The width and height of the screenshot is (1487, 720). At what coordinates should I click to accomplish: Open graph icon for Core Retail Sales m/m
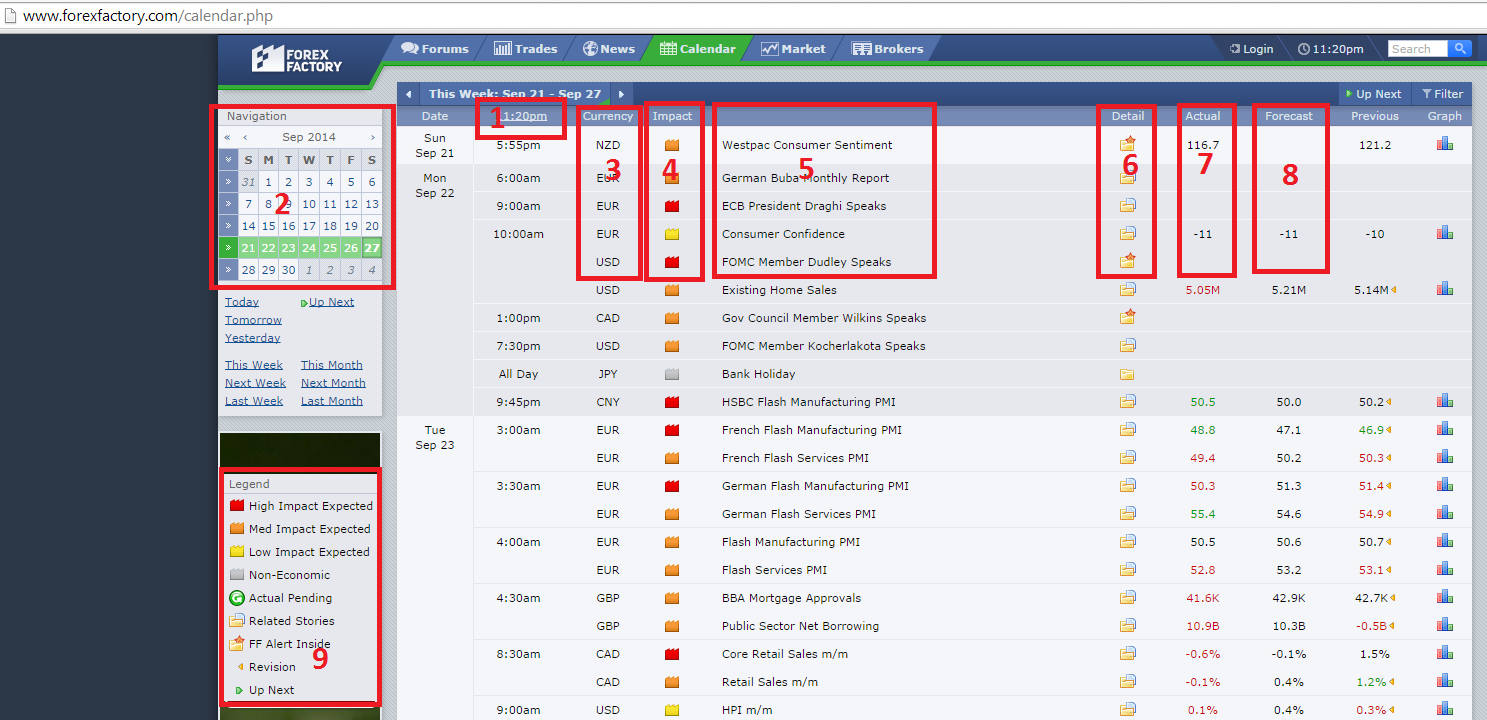tap(1444, 653)
